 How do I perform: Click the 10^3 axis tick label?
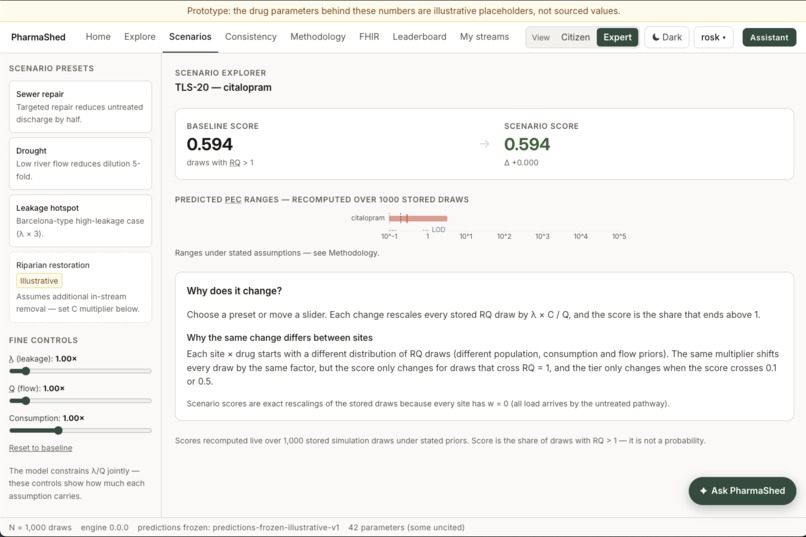tap(542, 236)
